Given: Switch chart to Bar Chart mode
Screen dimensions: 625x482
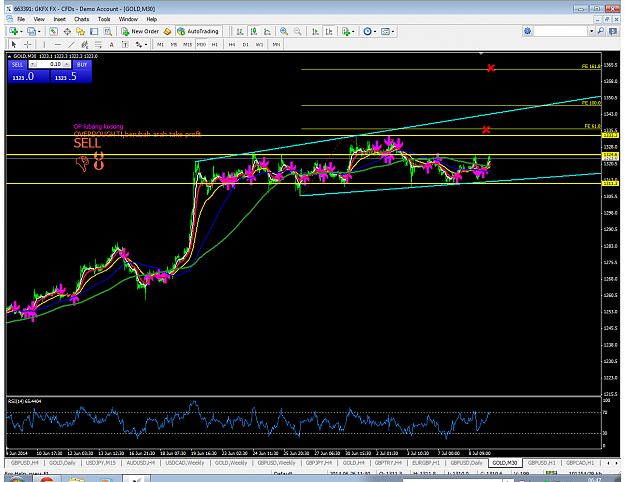Looking at the screenshot, I should point(240,31).
